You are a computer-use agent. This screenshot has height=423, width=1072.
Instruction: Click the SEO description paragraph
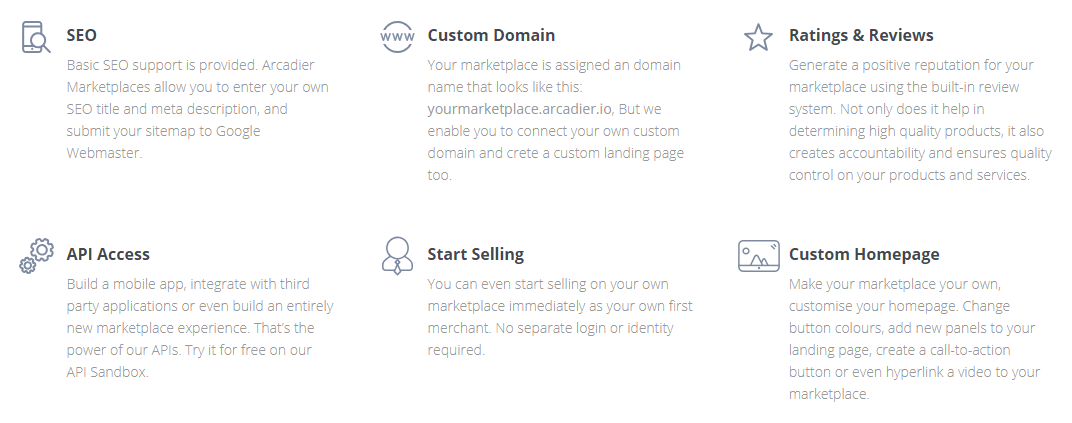pos(198,109)
